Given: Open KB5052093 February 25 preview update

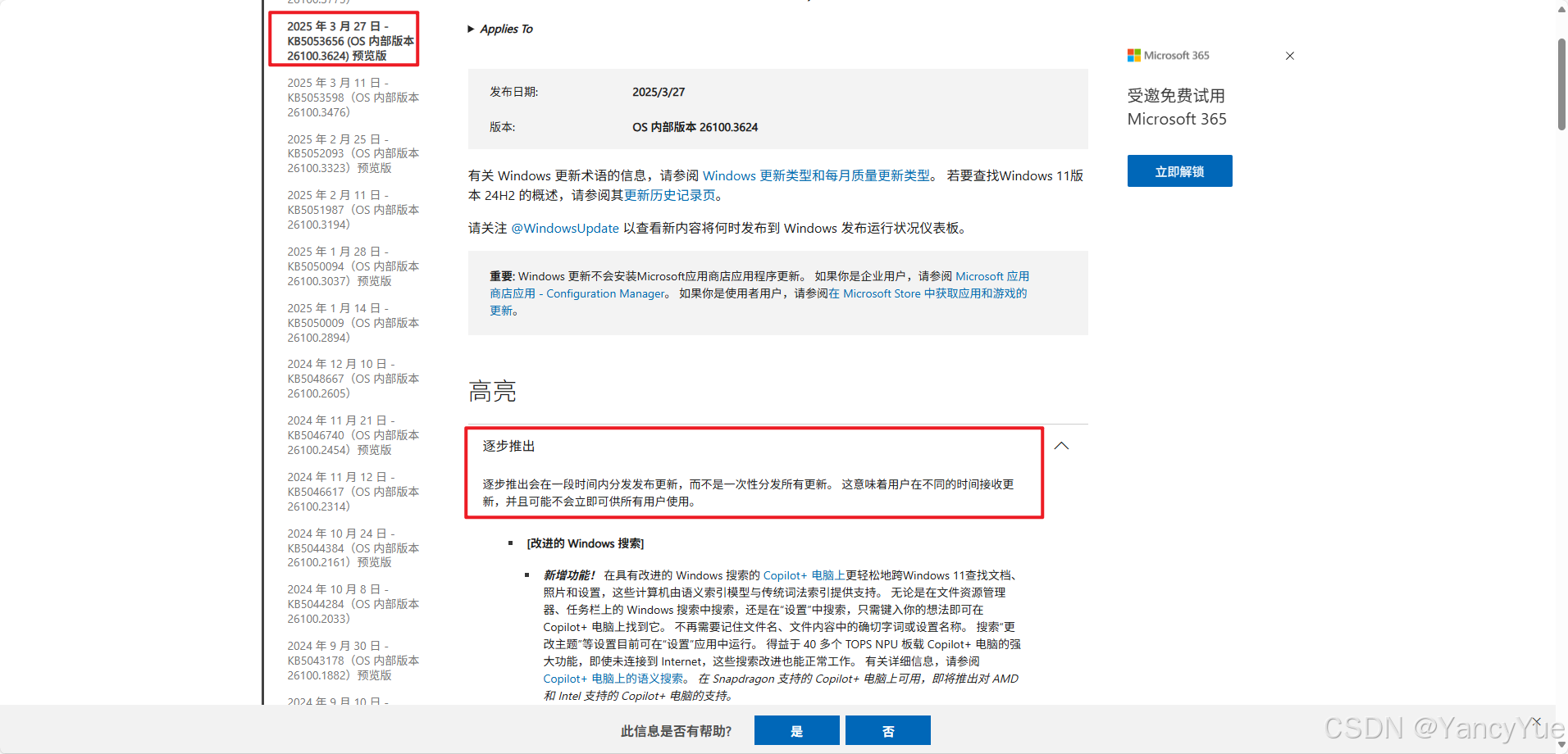Looking at the screenshot, I should 353,153.
